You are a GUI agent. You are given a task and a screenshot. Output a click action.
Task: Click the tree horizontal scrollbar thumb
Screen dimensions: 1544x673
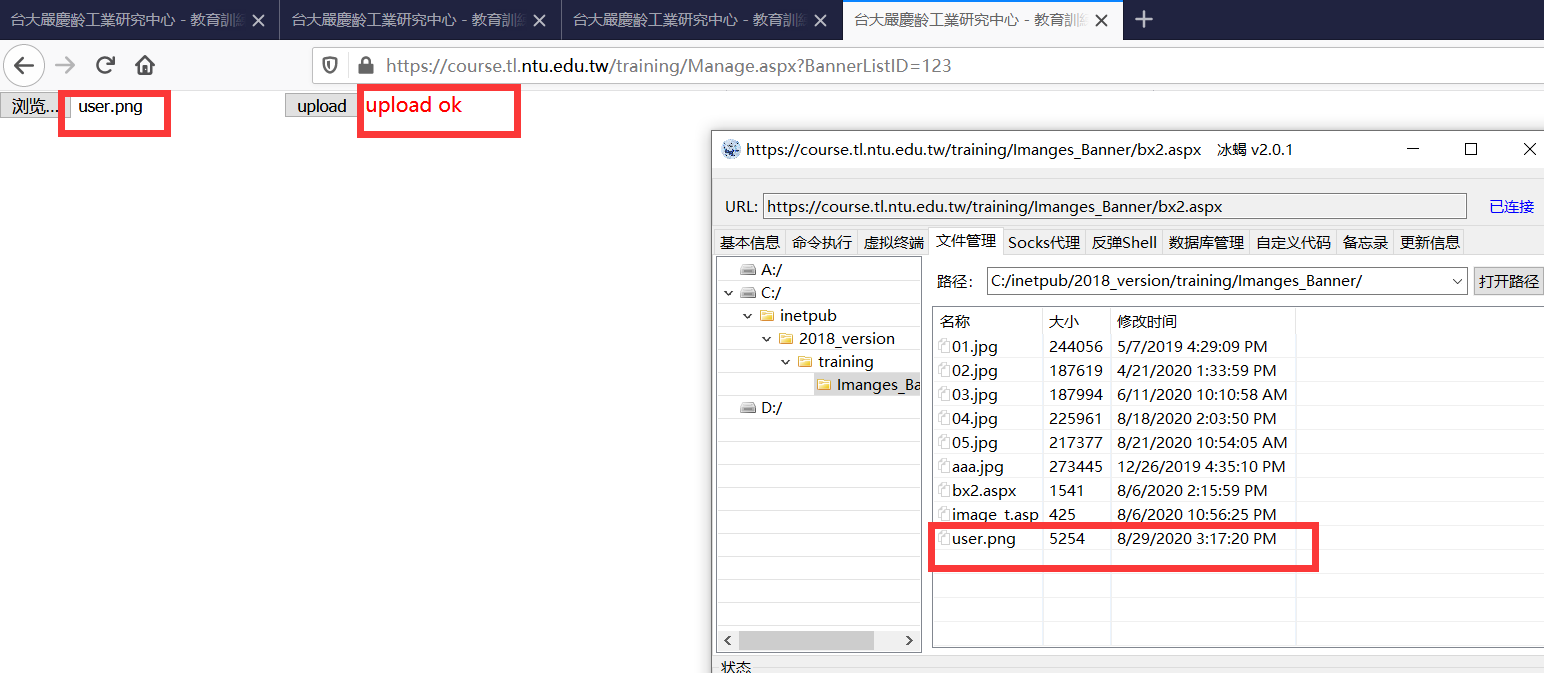[806, 640]
